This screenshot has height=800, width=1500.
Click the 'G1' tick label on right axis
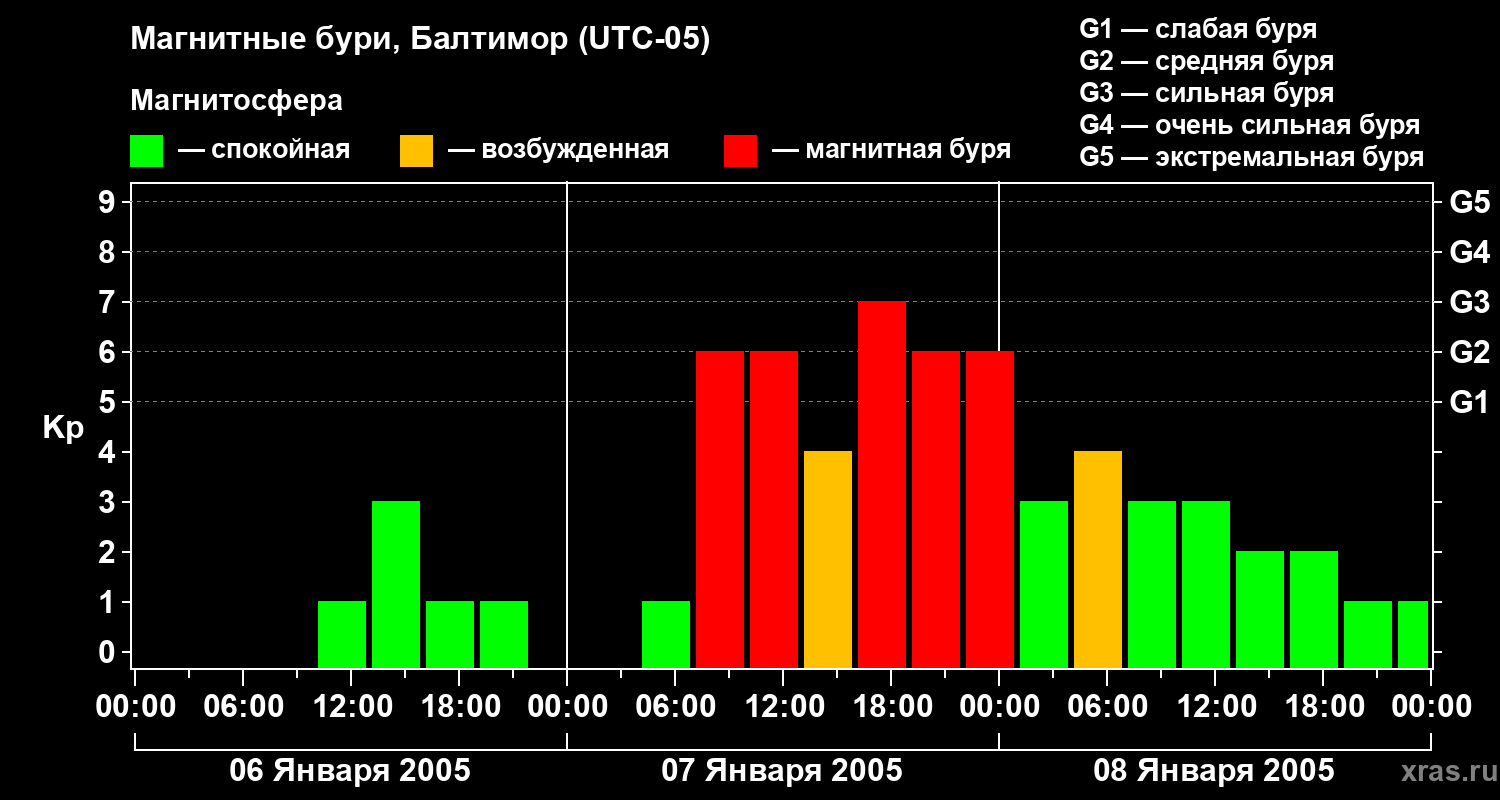click(x=1470, y=402)
